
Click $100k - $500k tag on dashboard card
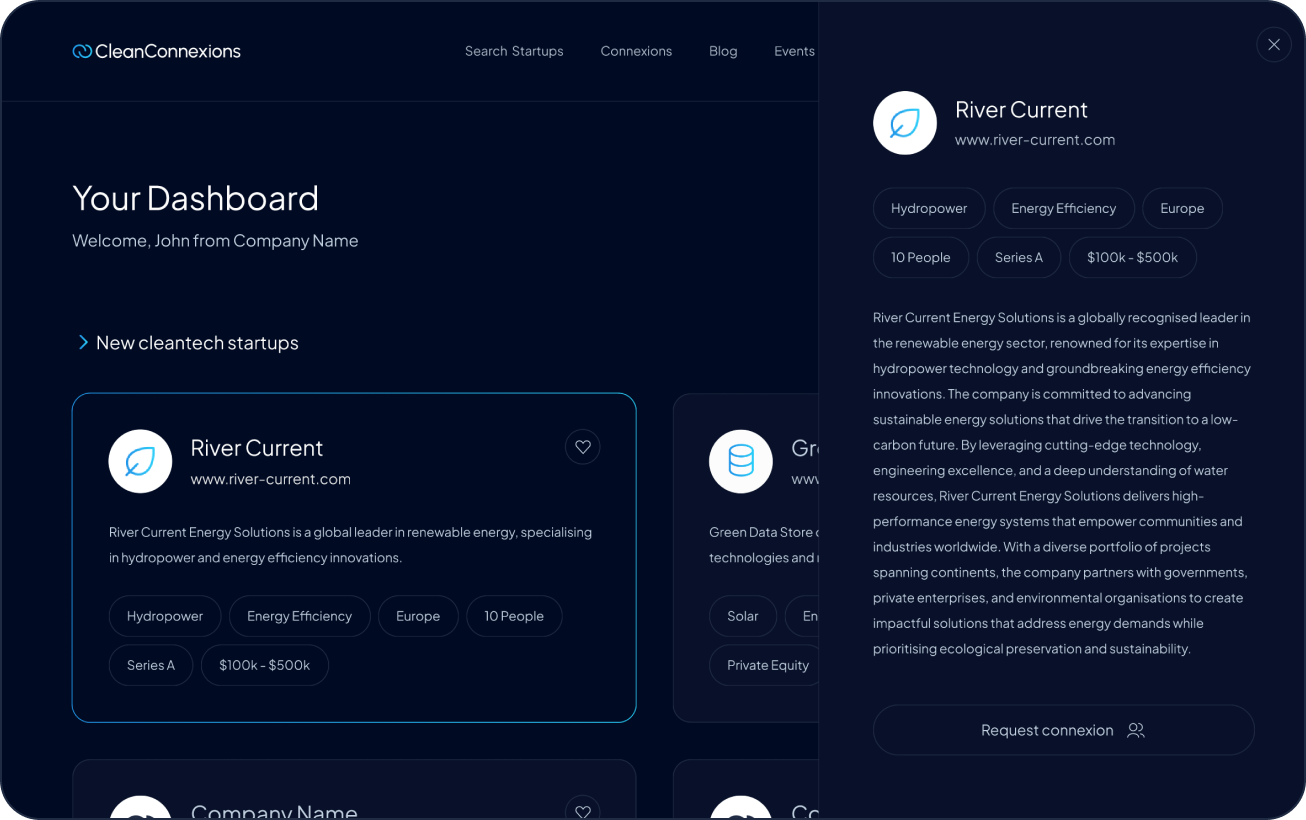click(265, 665)
